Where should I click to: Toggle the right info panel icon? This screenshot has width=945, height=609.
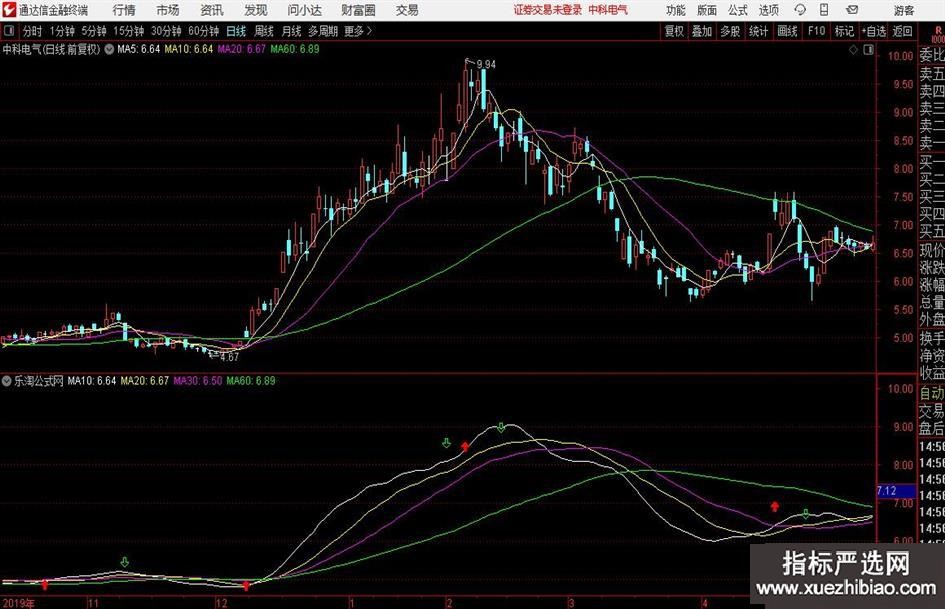pyautogui.click(x=868, y=50)
